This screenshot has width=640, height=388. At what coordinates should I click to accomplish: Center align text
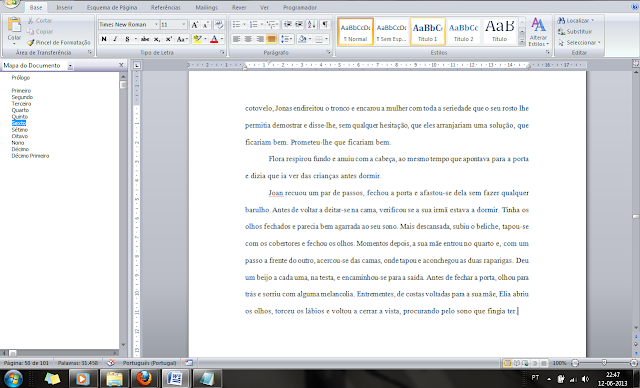[x=248, y=39]
